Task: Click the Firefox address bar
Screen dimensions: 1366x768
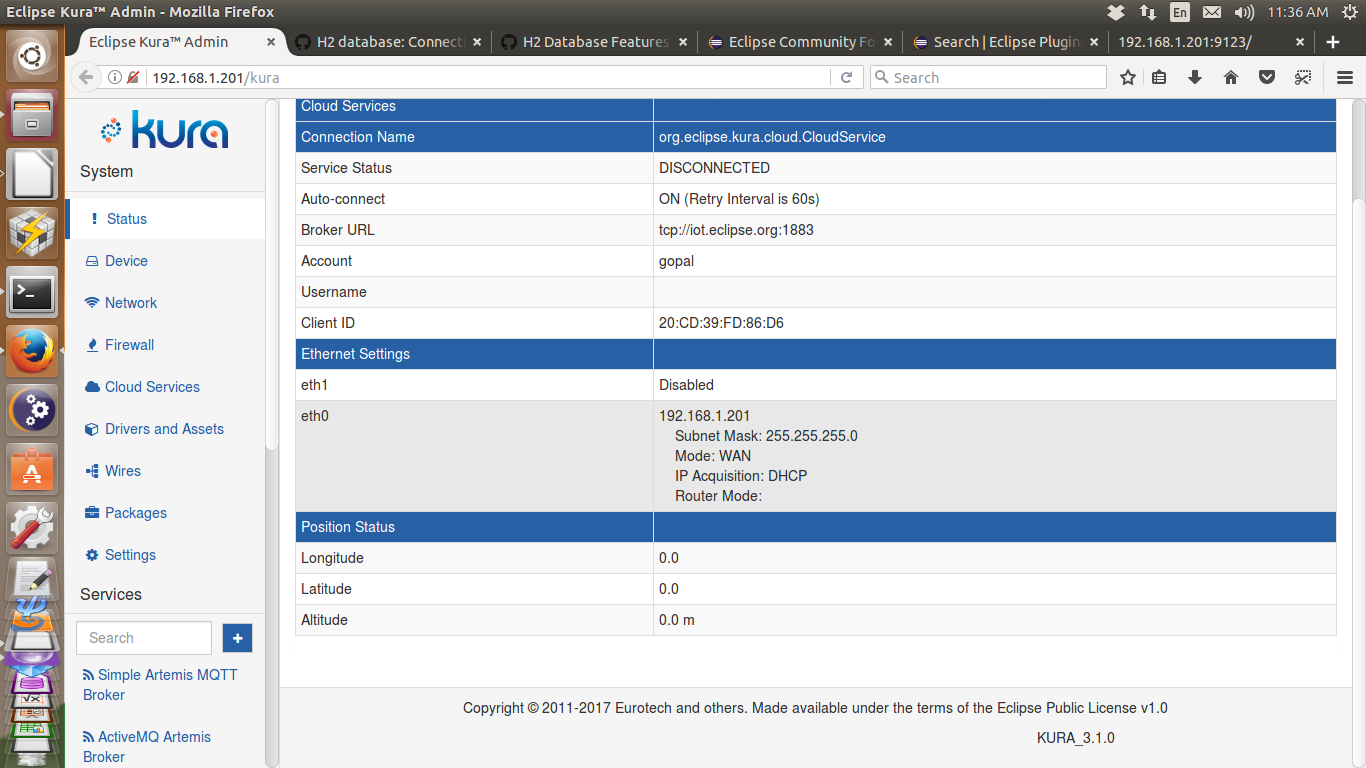Action: (x=488, y=78)
